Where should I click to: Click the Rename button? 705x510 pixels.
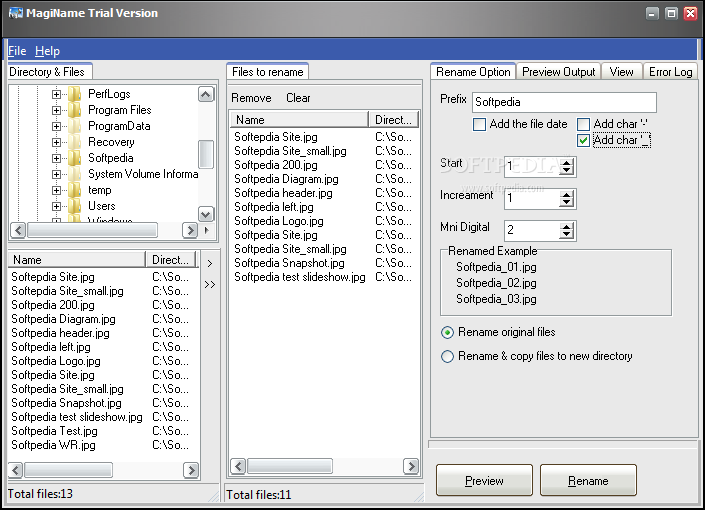(x=588, y=481)
